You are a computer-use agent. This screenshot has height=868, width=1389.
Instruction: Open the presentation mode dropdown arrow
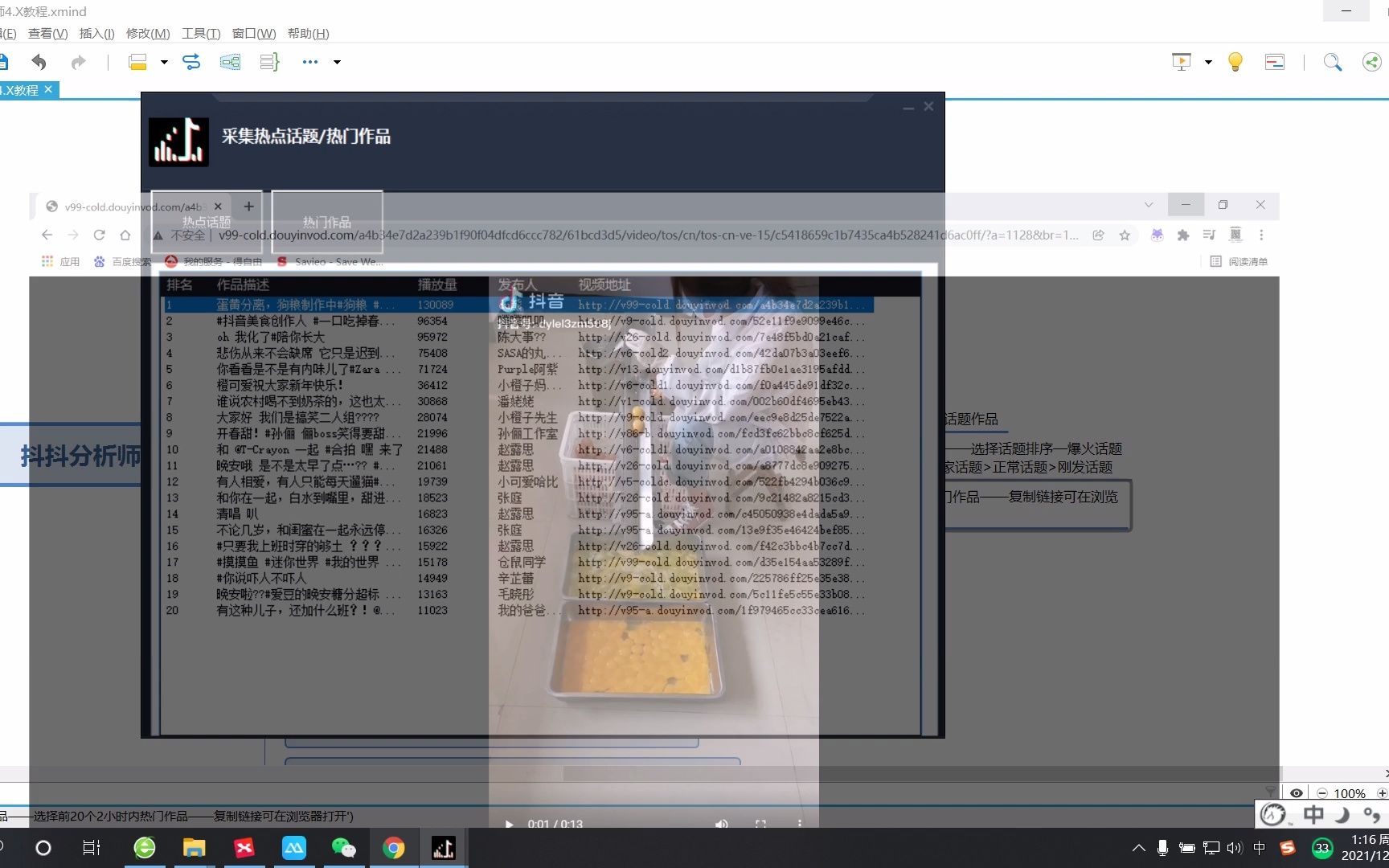tap(1208, 62)
